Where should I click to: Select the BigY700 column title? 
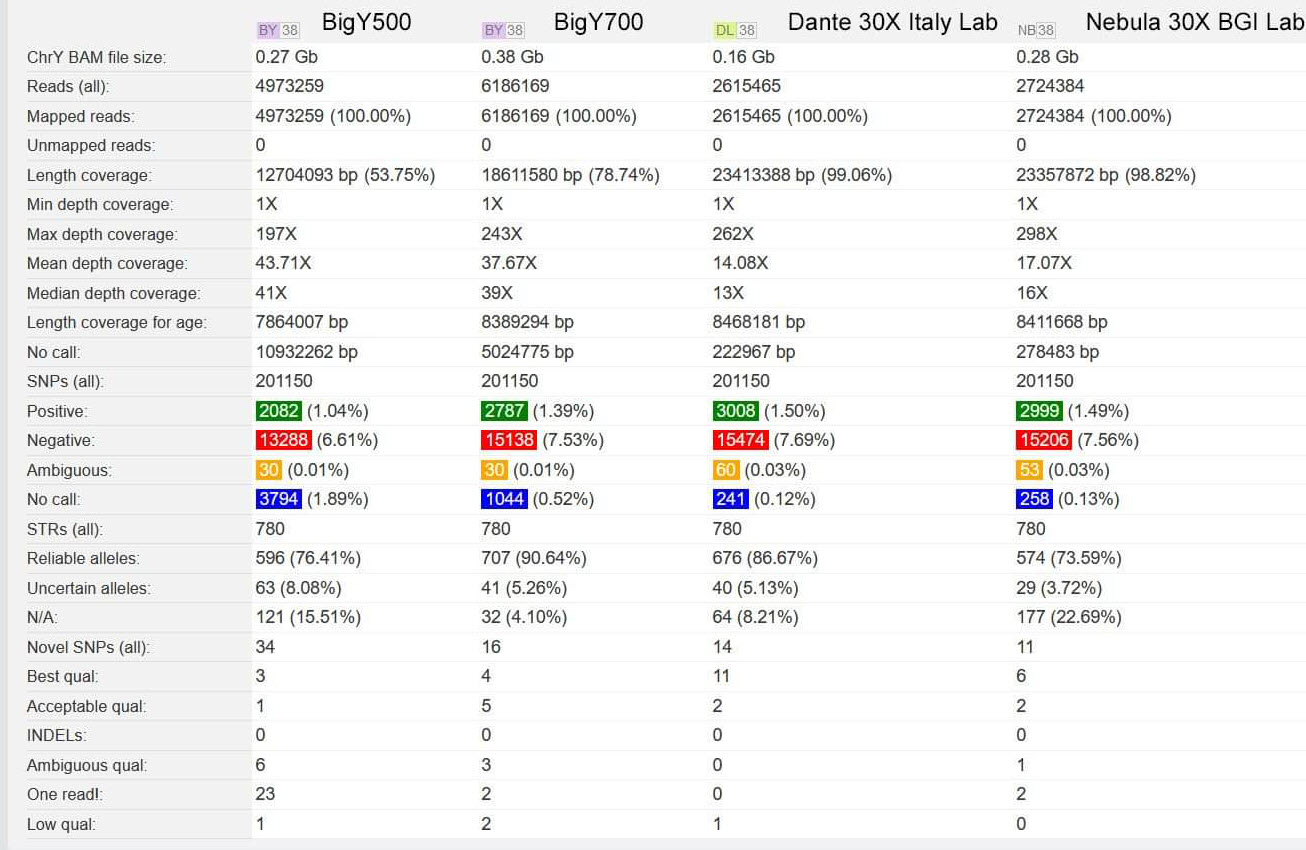click(x=598, y=22)
